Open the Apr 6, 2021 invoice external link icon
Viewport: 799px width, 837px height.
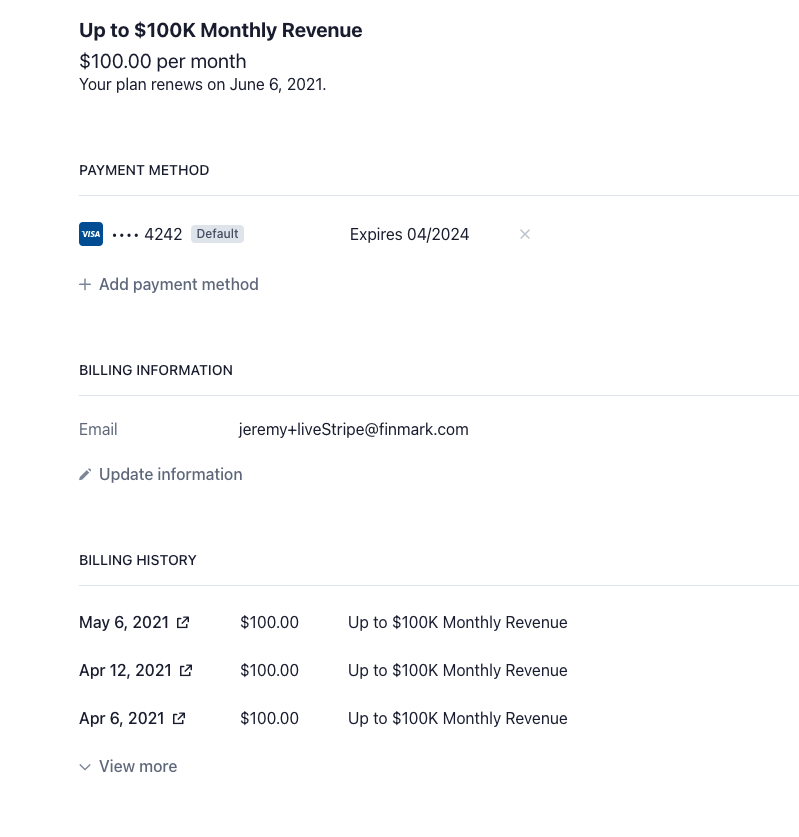point(179,719)
